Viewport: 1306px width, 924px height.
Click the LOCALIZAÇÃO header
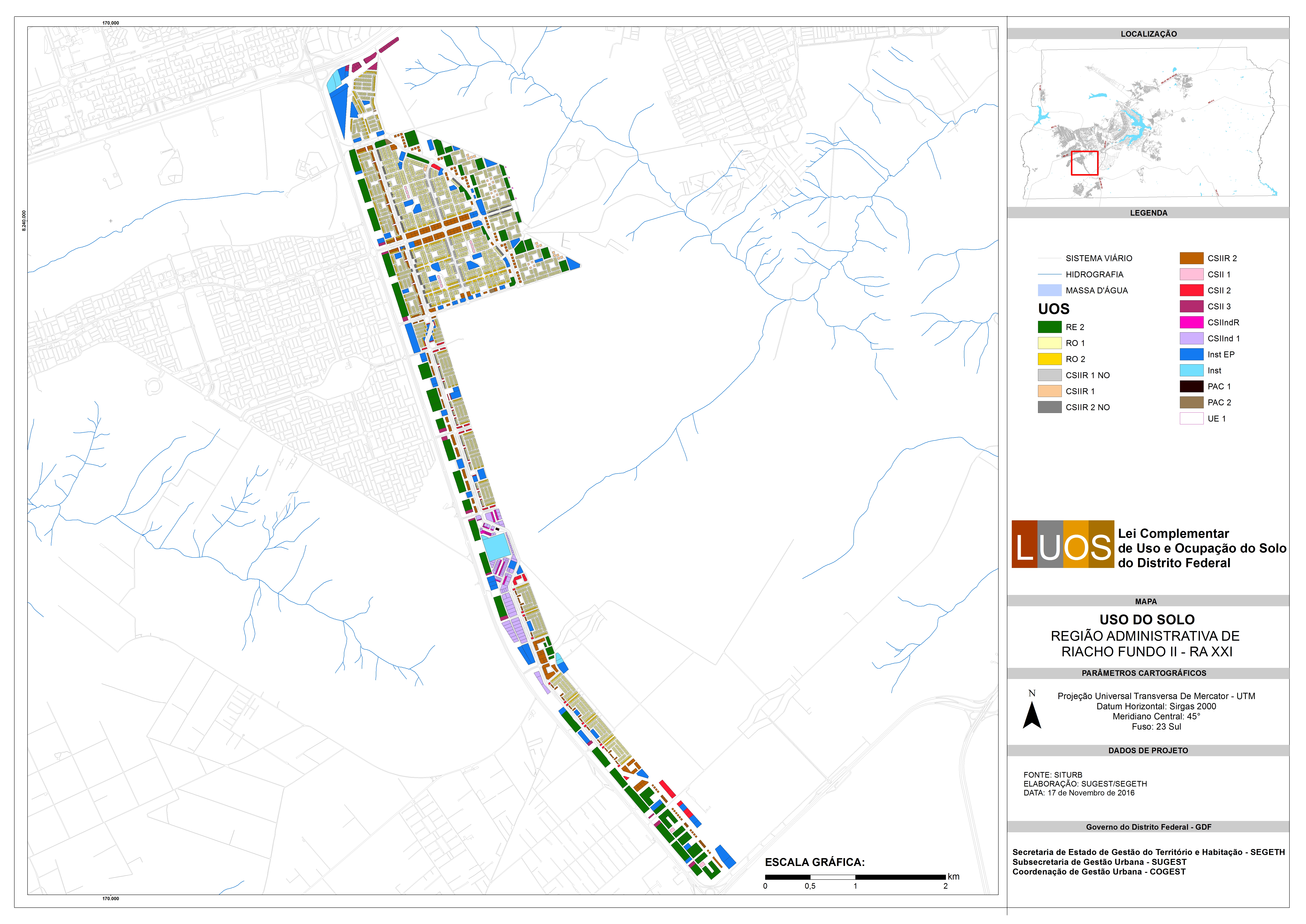tap(1148, 33)
